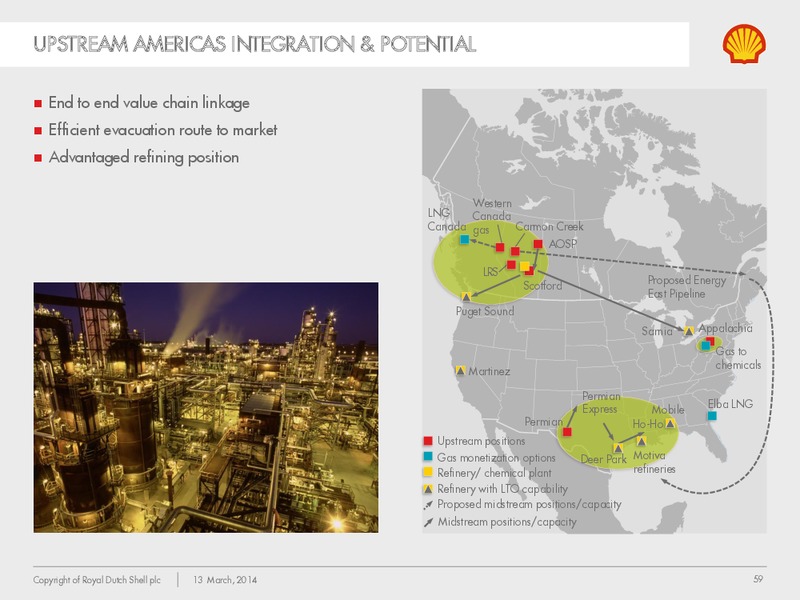This screenshot has width=800, height=600.
Task: Click the refinery night photograph
Action: point(206,408)
